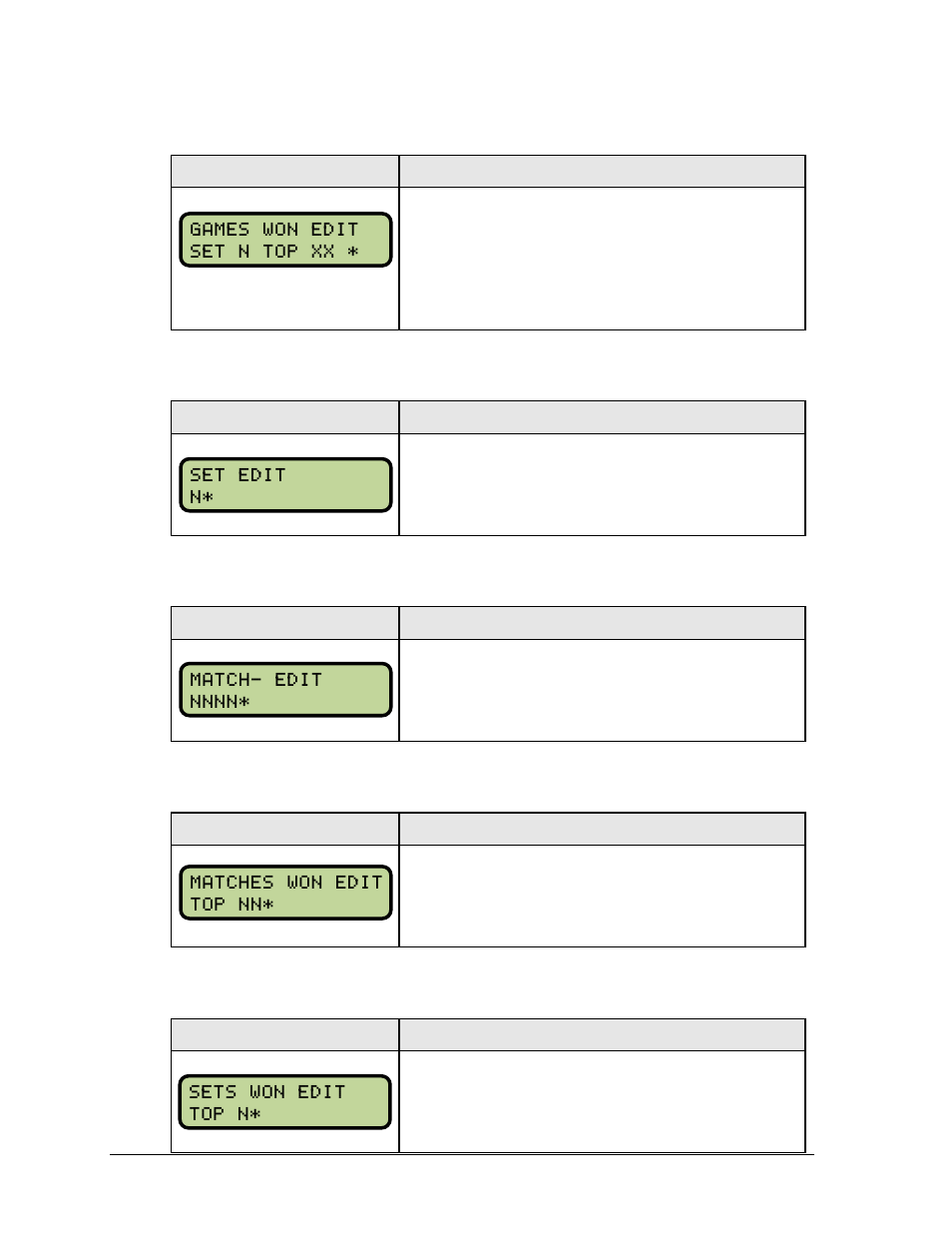Click empty description cell beside MATCHES WON EDIT display

[603, 896]
